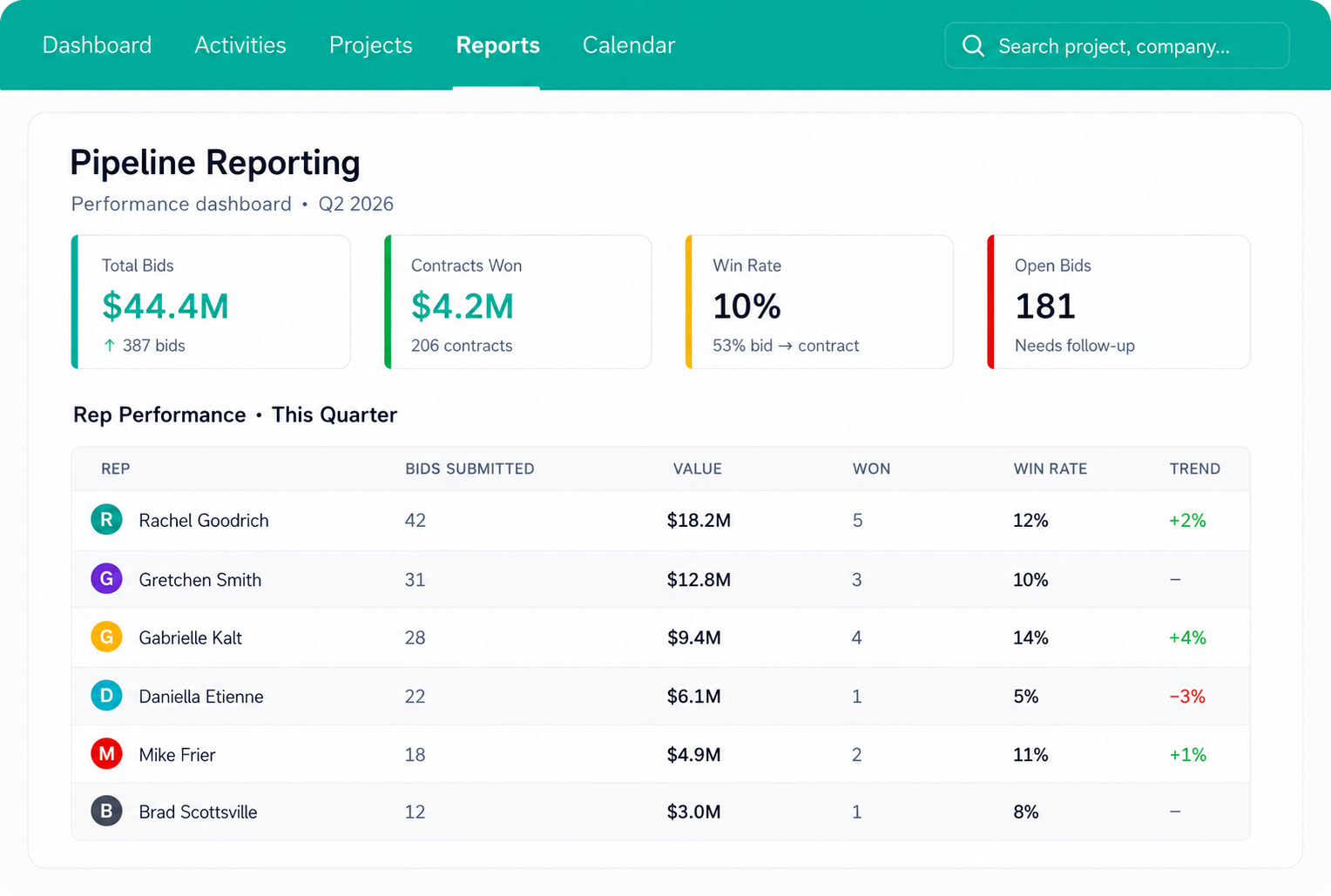This screenshot has height=896, width=1331.
Task: Click Gabrielle Kalt's orange G avatar
Action: click(106, 637)
